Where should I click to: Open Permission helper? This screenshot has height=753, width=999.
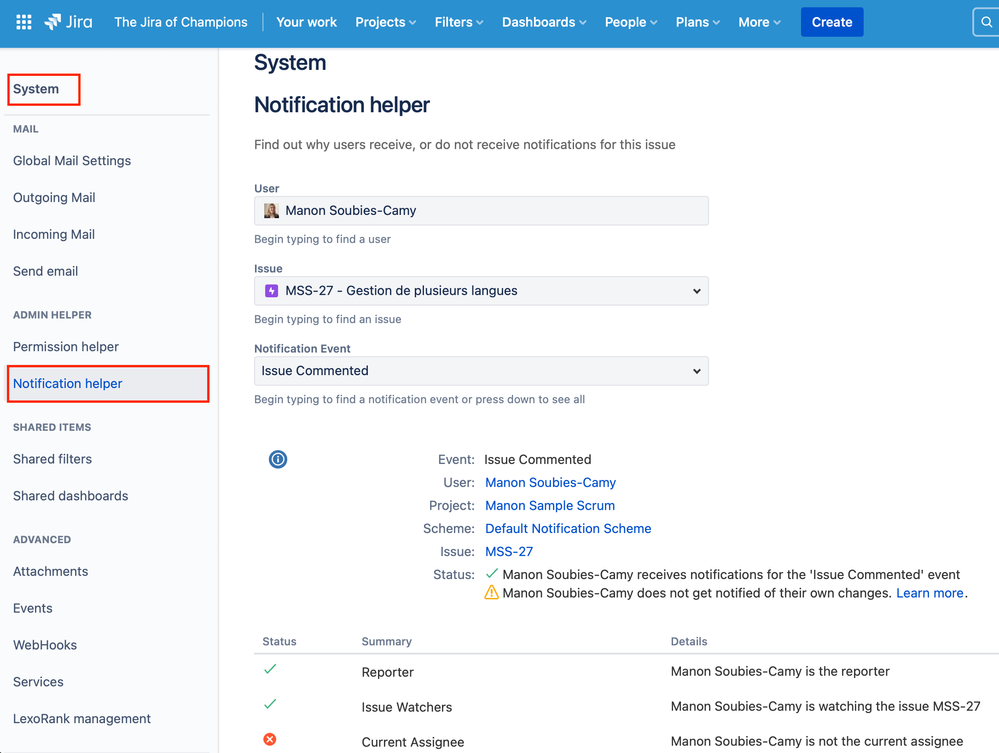66,347
